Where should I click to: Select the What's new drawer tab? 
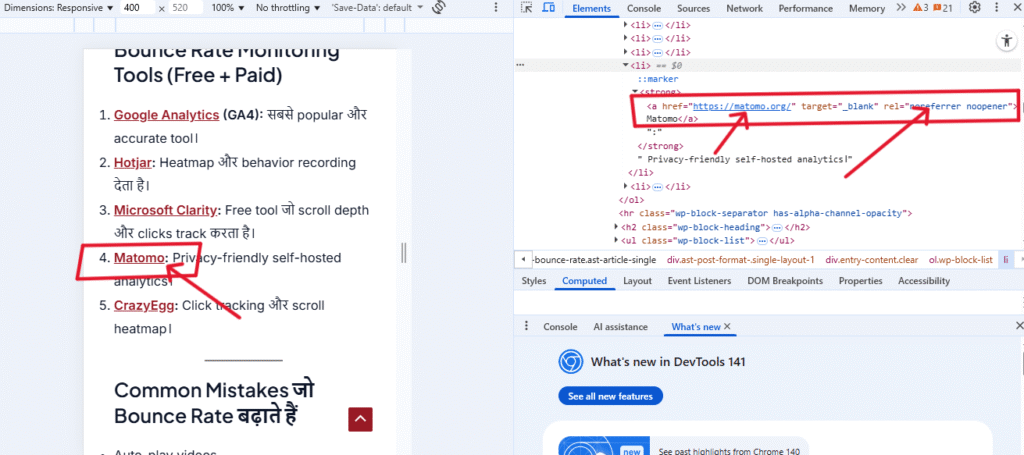tap(696, 326)
